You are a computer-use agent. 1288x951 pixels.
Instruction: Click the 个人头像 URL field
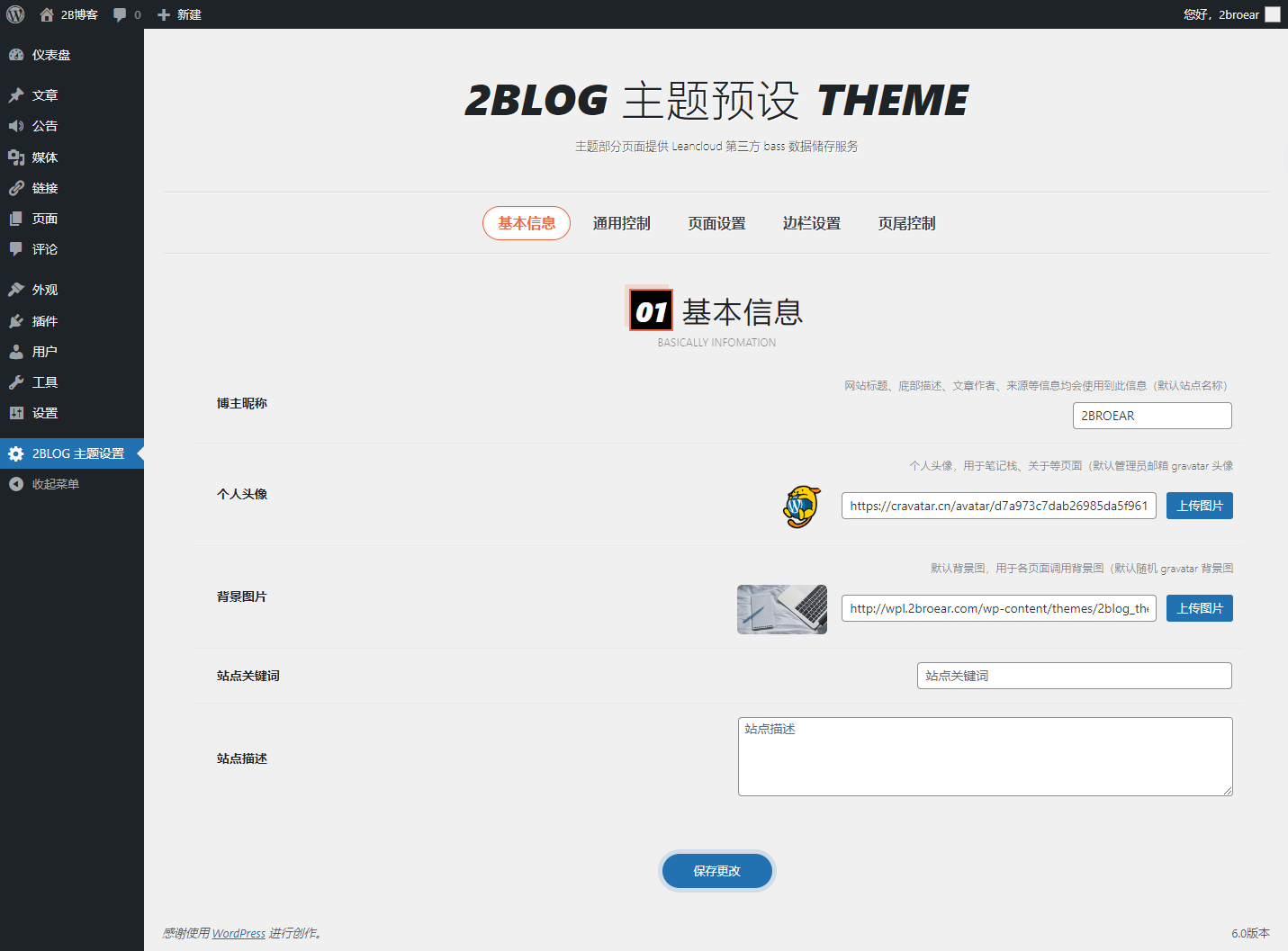(999, 506)
